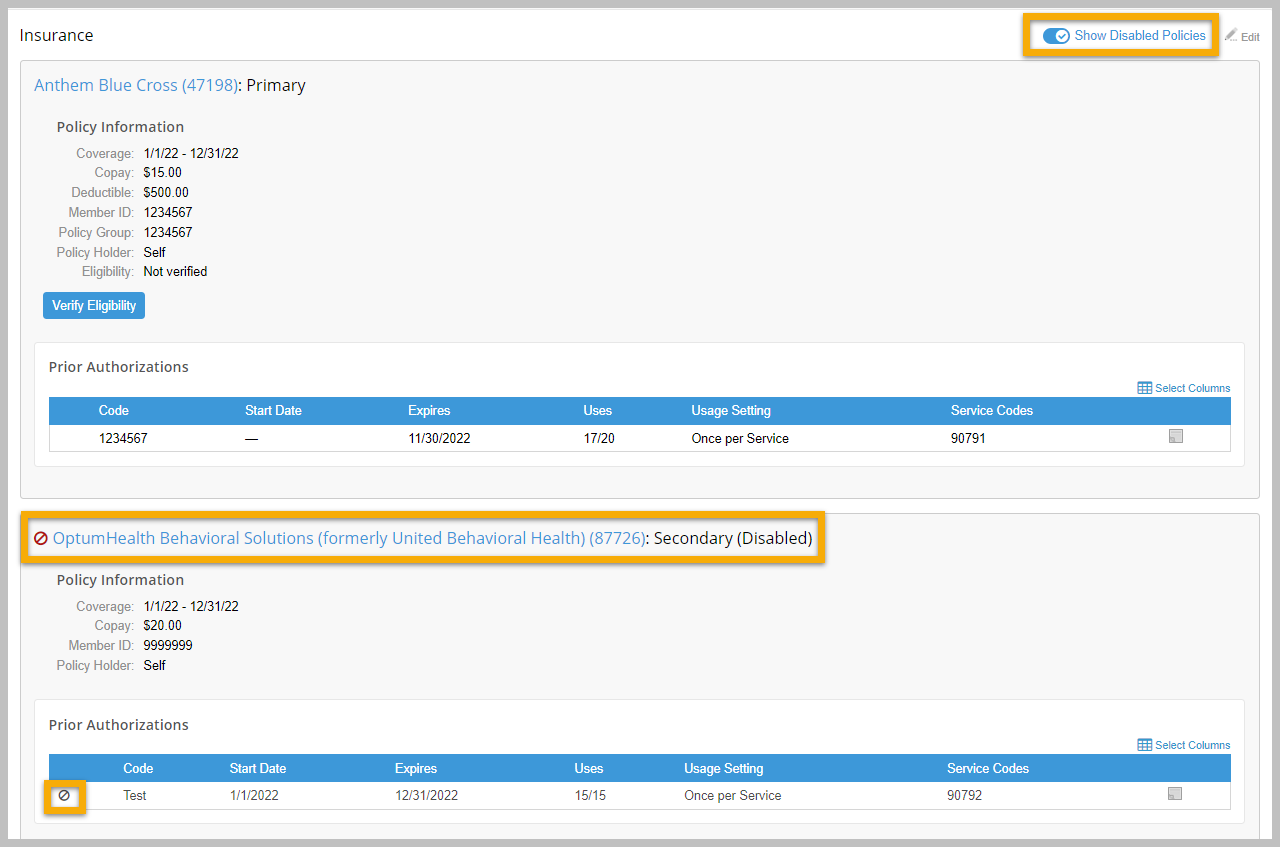Sort Anthem table by Expires header
Screen dimensions: 1280x847
click(429, 411)
